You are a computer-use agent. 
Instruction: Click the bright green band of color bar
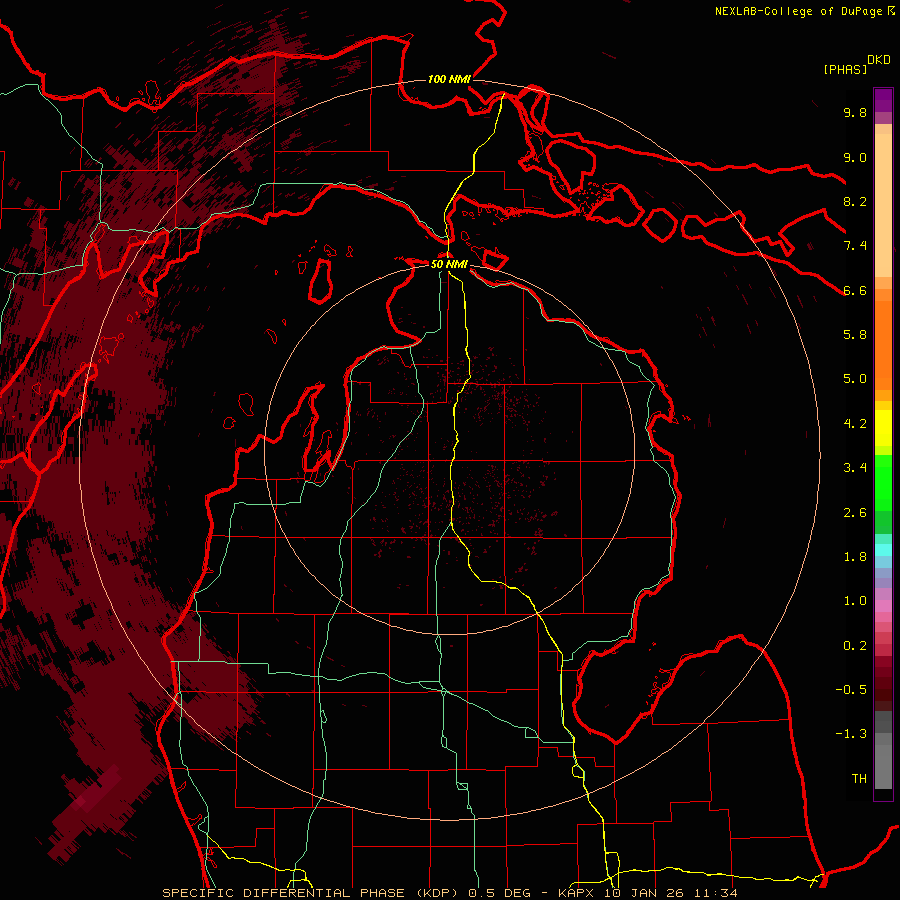pyautogui.click(x=883, y=482)
